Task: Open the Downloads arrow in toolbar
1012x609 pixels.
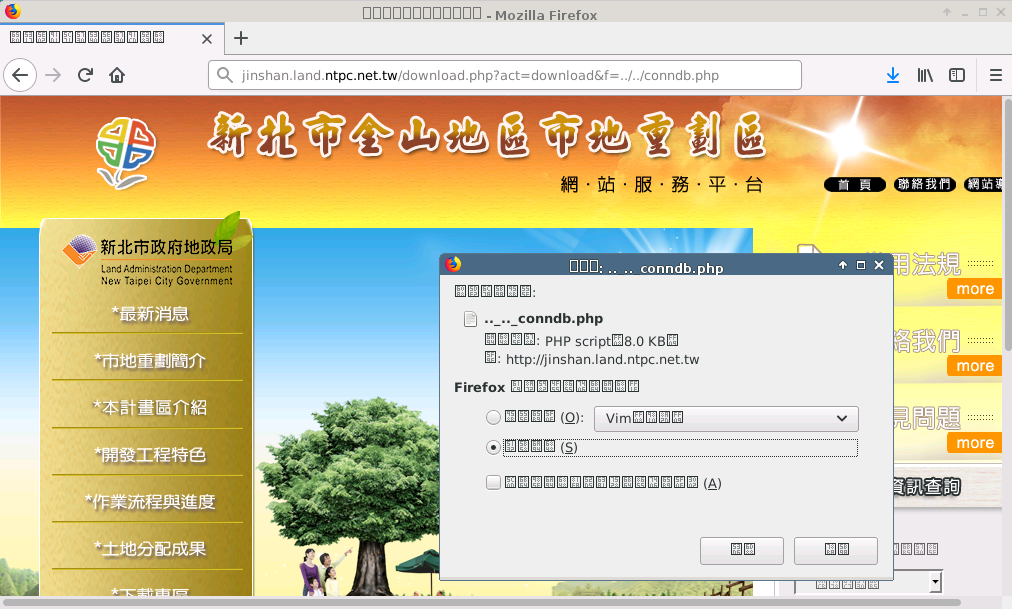Action: tap(893, 75)
